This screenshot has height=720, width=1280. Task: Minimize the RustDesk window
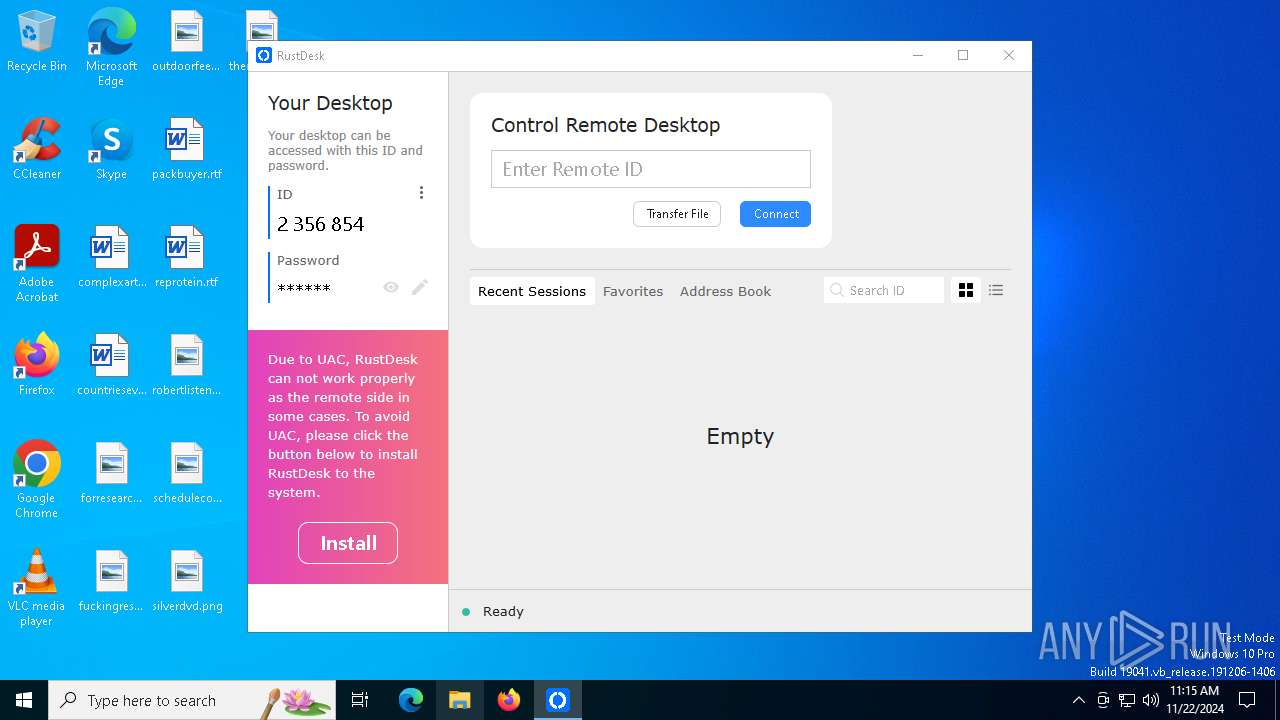coord(918,56)
